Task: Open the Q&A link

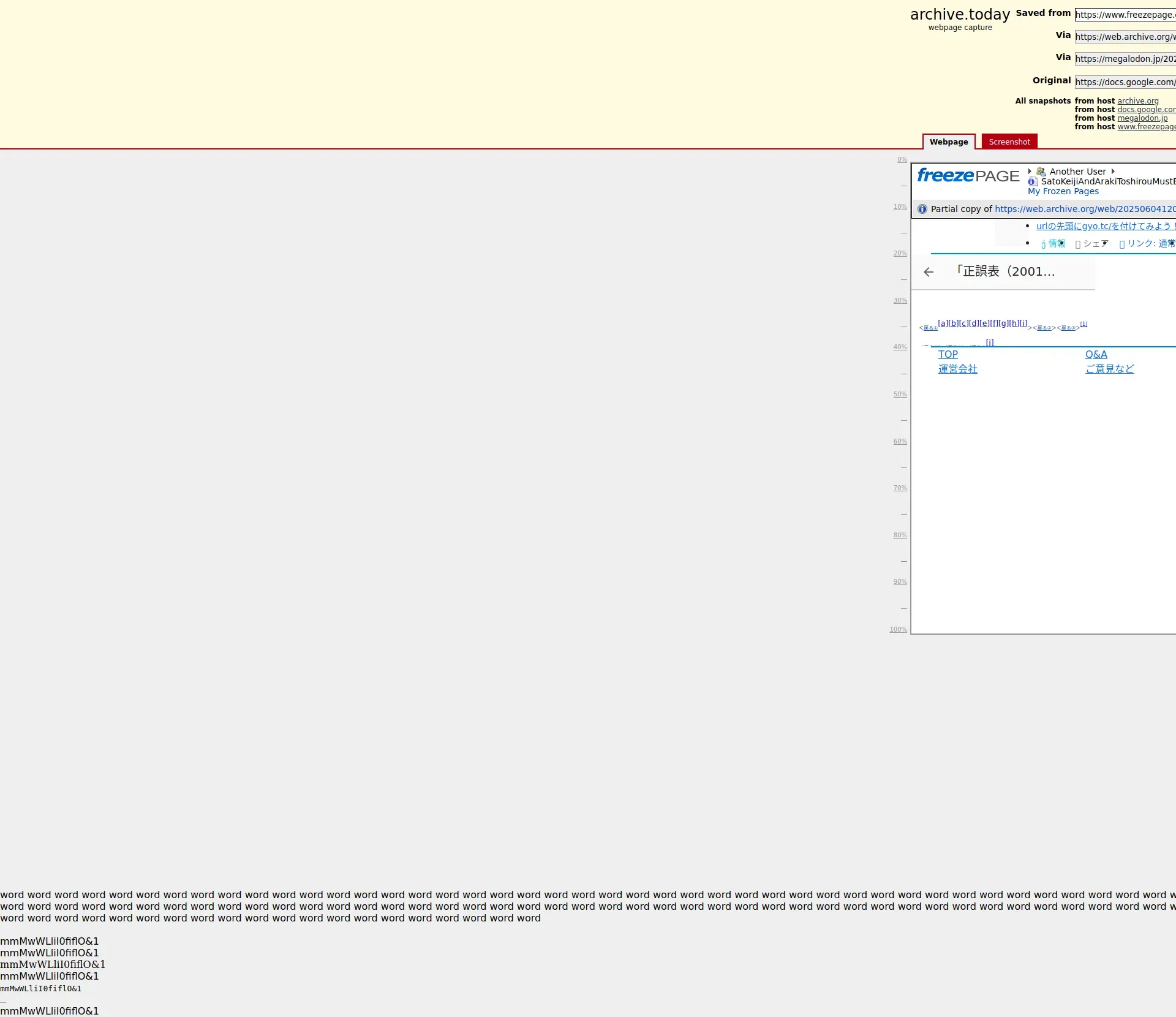Action: click(x=1096, y=355)
